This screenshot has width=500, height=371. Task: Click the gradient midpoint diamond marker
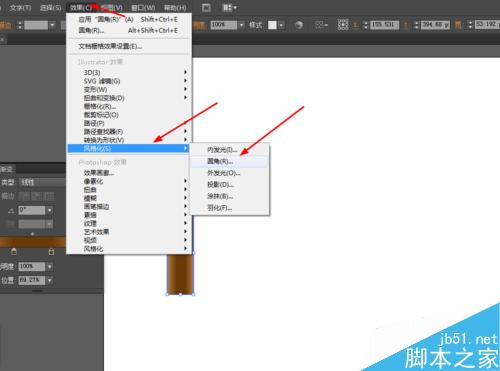tap(32, 234)
